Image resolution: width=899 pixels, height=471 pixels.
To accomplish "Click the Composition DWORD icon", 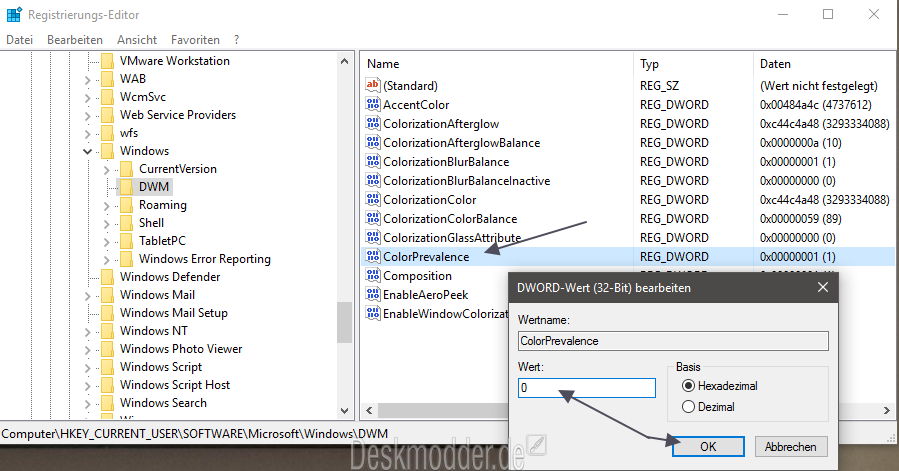I will [x=373, y=275].
